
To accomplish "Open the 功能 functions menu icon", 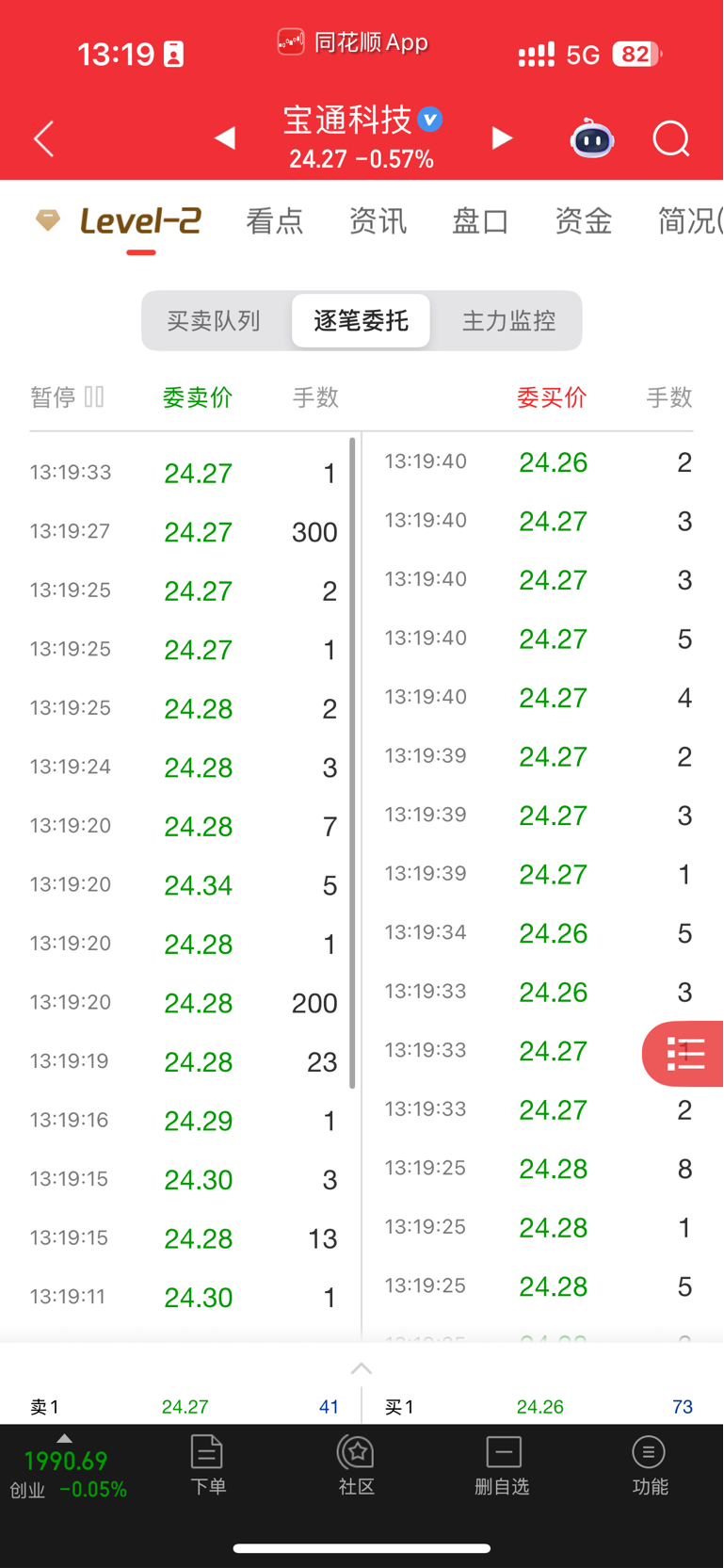I will [x=649, y=1464].
